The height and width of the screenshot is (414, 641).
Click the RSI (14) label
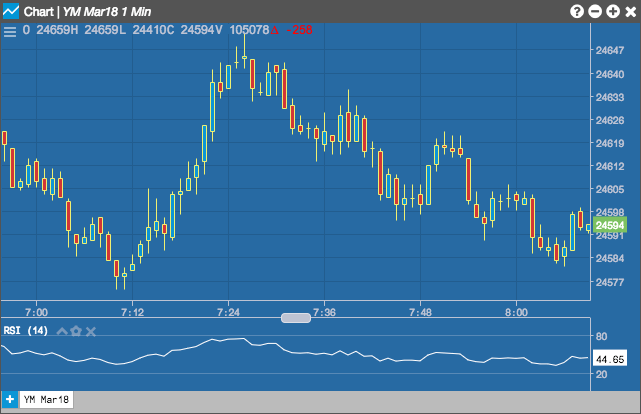coord(25,330)
